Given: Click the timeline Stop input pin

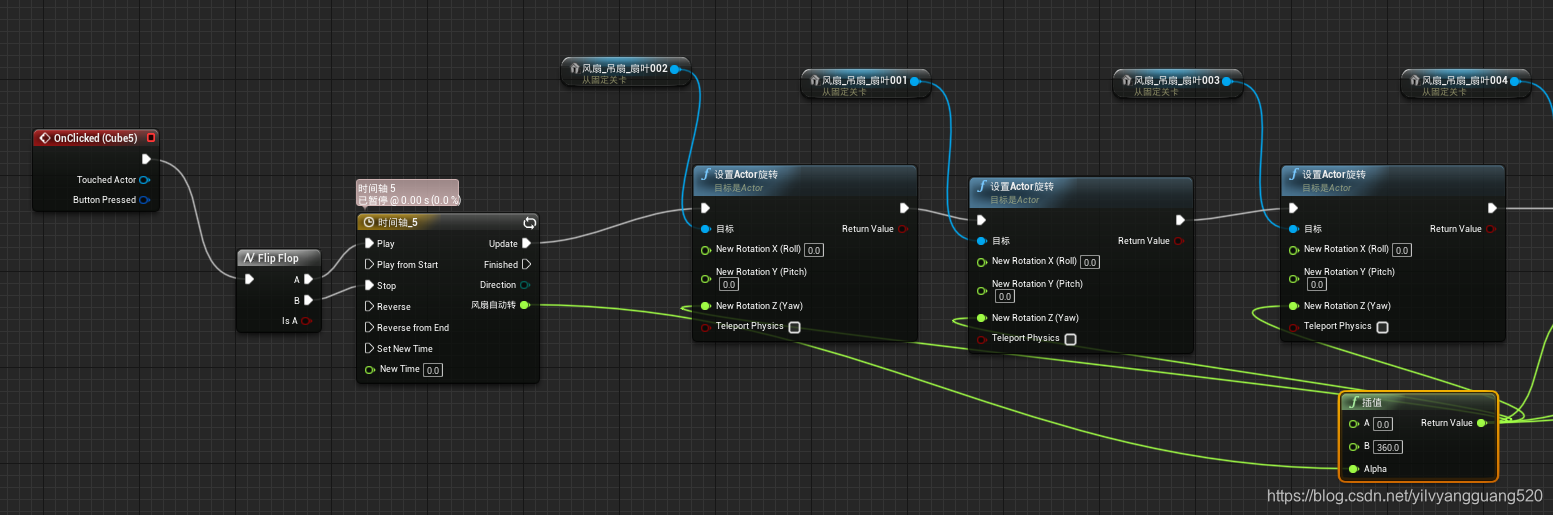Looking at the screenshot, I should pyautogui.click(x=369, y=285).
